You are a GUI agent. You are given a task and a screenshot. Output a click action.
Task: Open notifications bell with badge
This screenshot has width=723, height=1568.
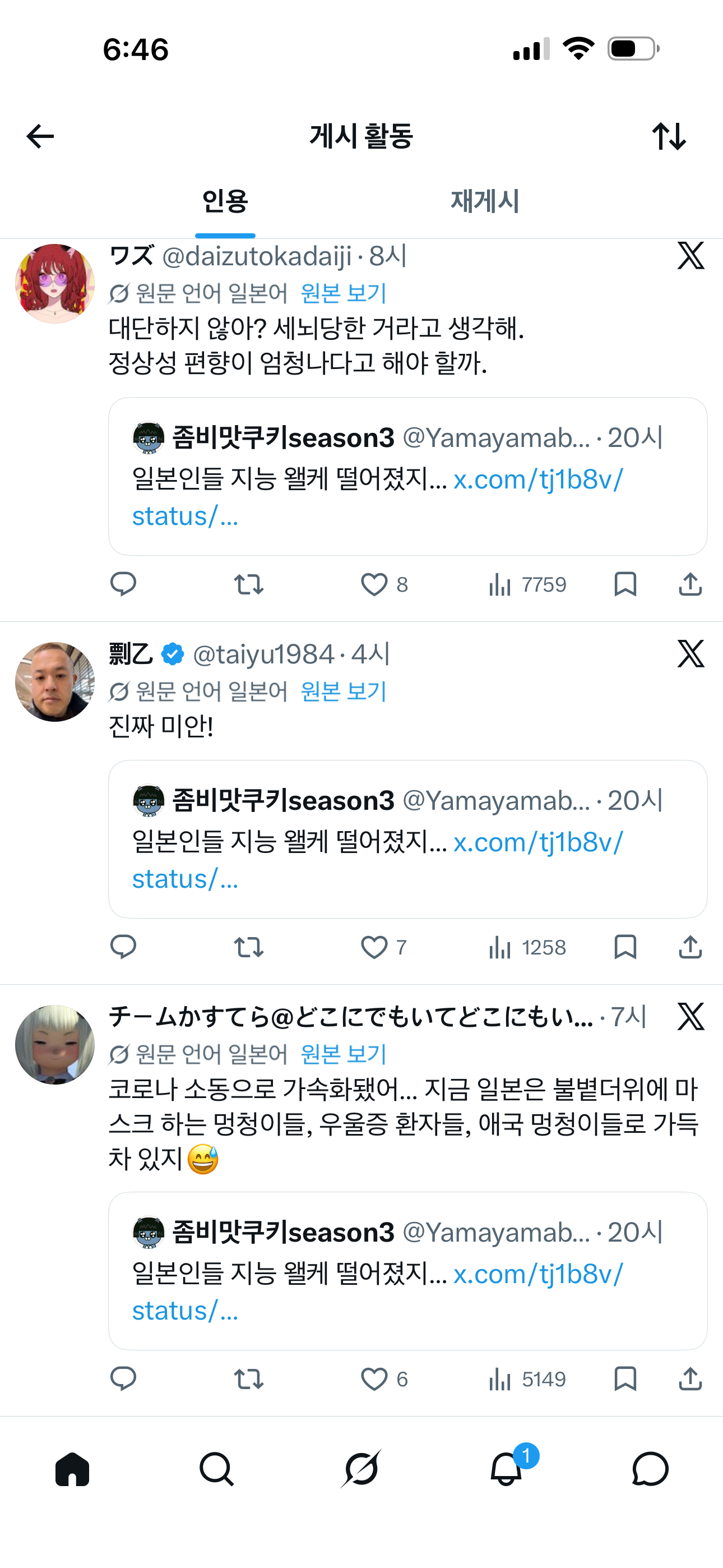click(x=506, y=1468)
